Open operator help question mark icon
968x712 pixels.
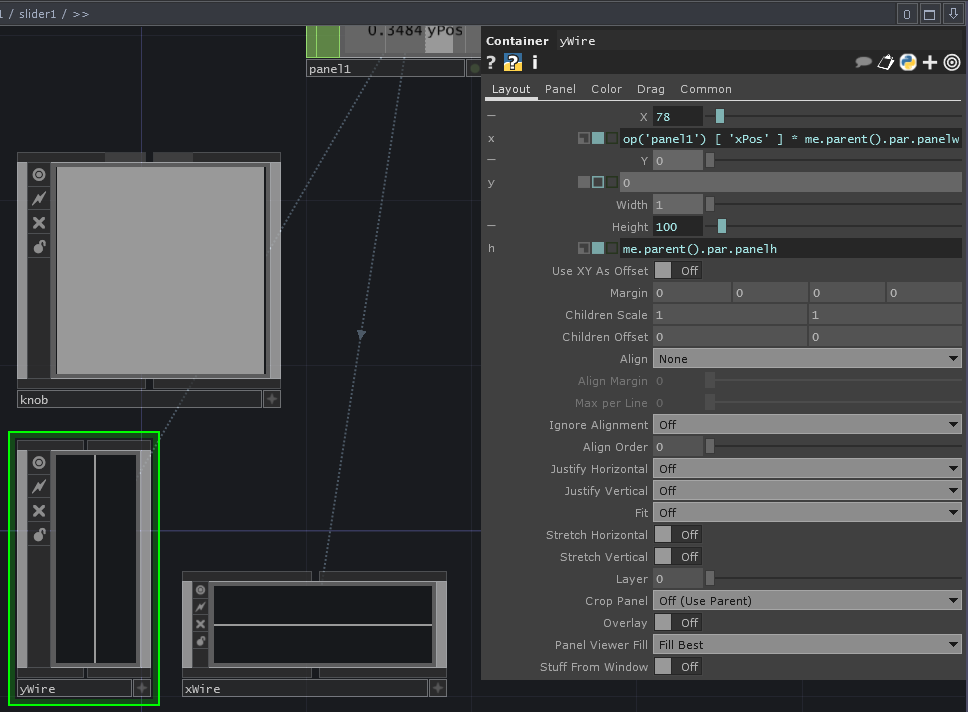[491, 63]
